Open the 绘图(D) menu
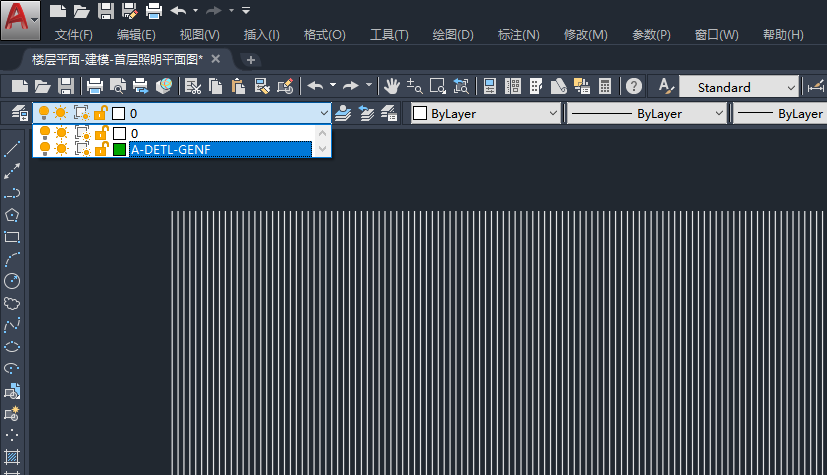Image resolution: width=827 pixels, height=475 pixels. [453, 35]
